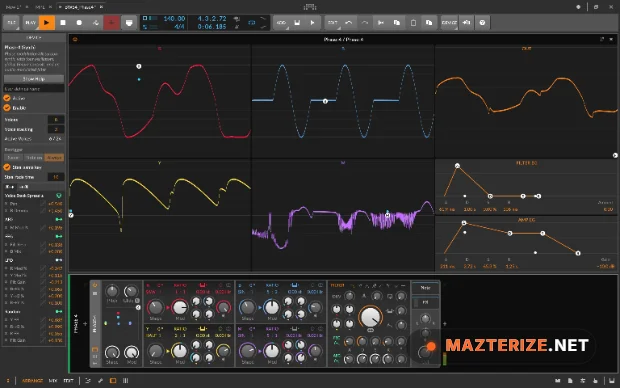Viewport: 620px width, 388px height.
Task: Click the red plus overdub button
Action: (112, 23)
